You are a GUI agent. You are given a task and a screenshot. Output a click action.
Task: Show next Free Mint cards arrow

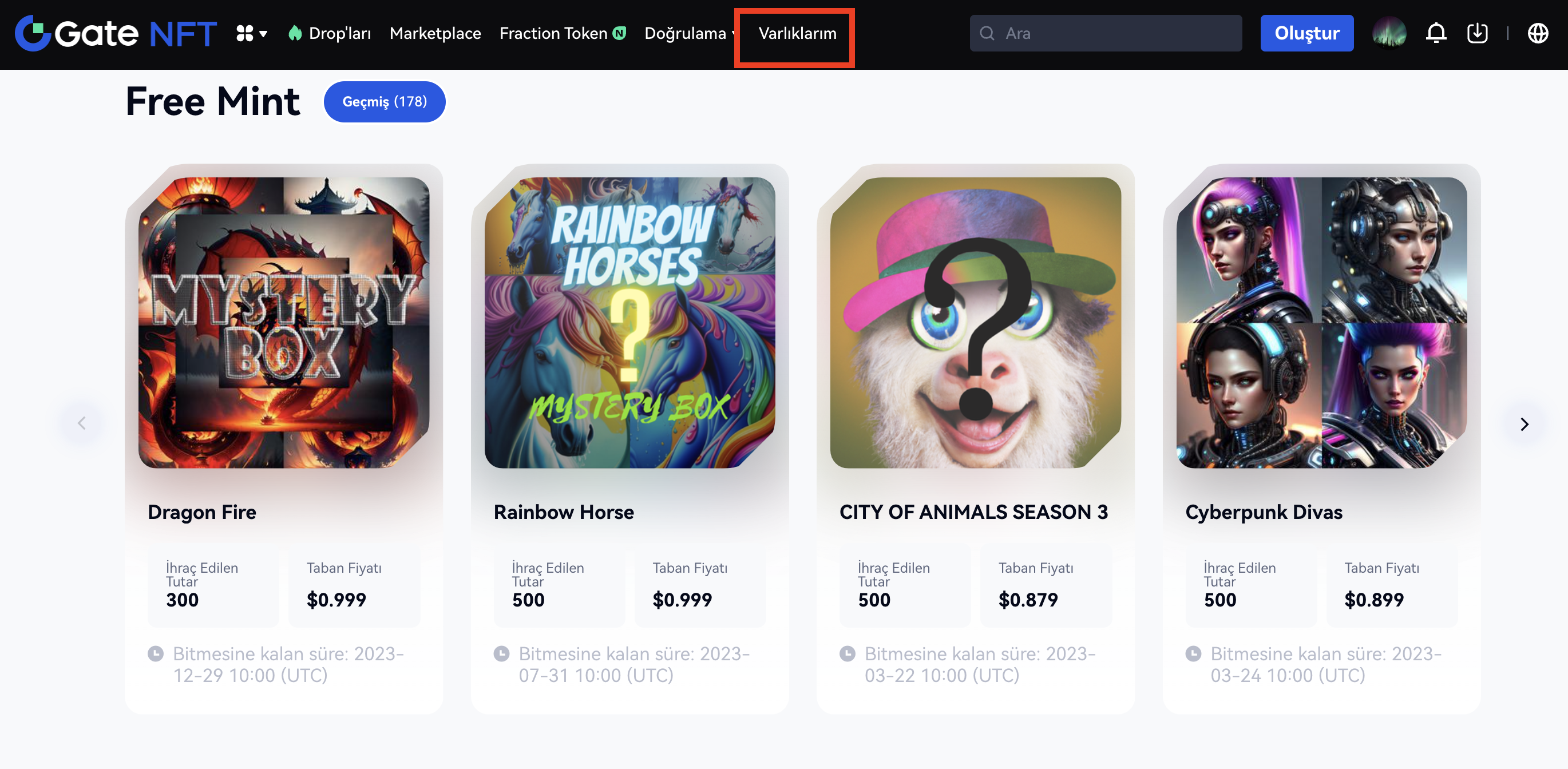coord(1523,424)
